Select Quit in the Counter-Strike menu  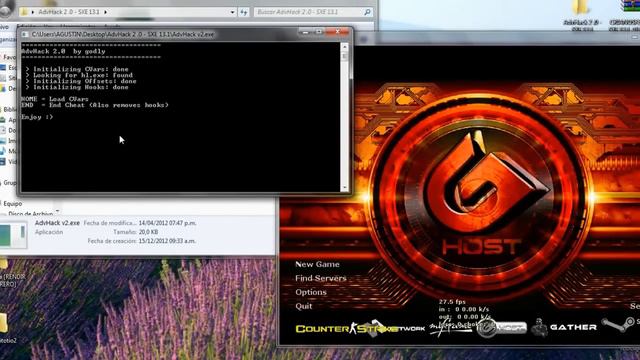(x=303, y=306)
